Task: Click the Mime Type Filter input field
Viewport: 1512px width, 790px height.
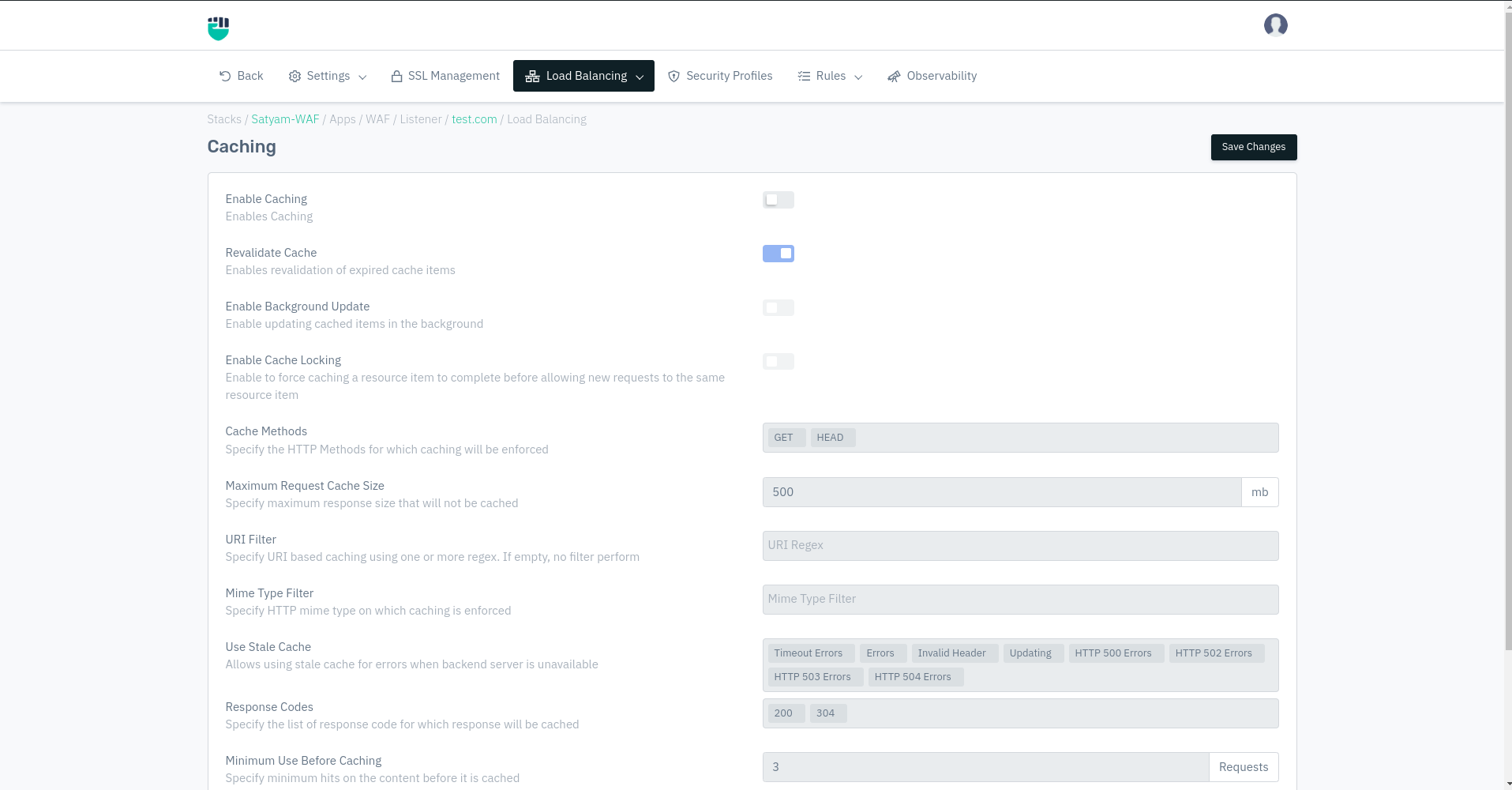Action: (1020, 600)
